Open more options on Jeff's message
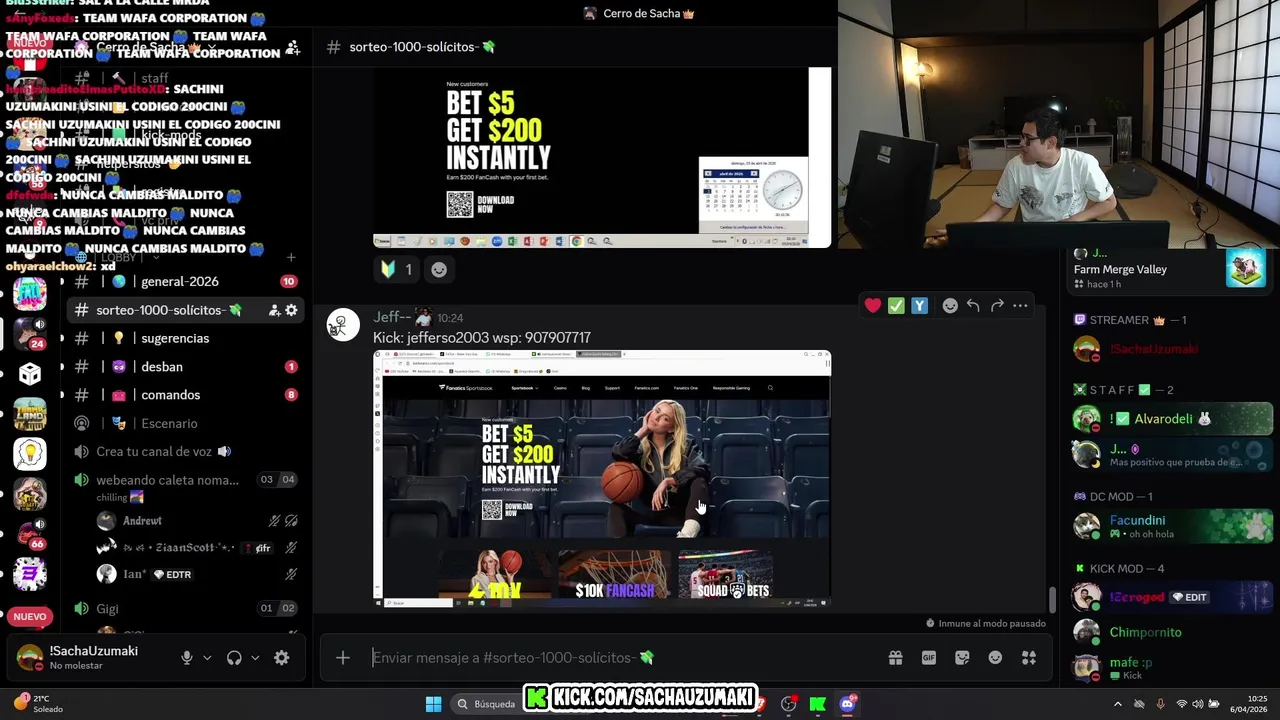This screenshot has width=1280, height=720. click(x=1020, y=305)
